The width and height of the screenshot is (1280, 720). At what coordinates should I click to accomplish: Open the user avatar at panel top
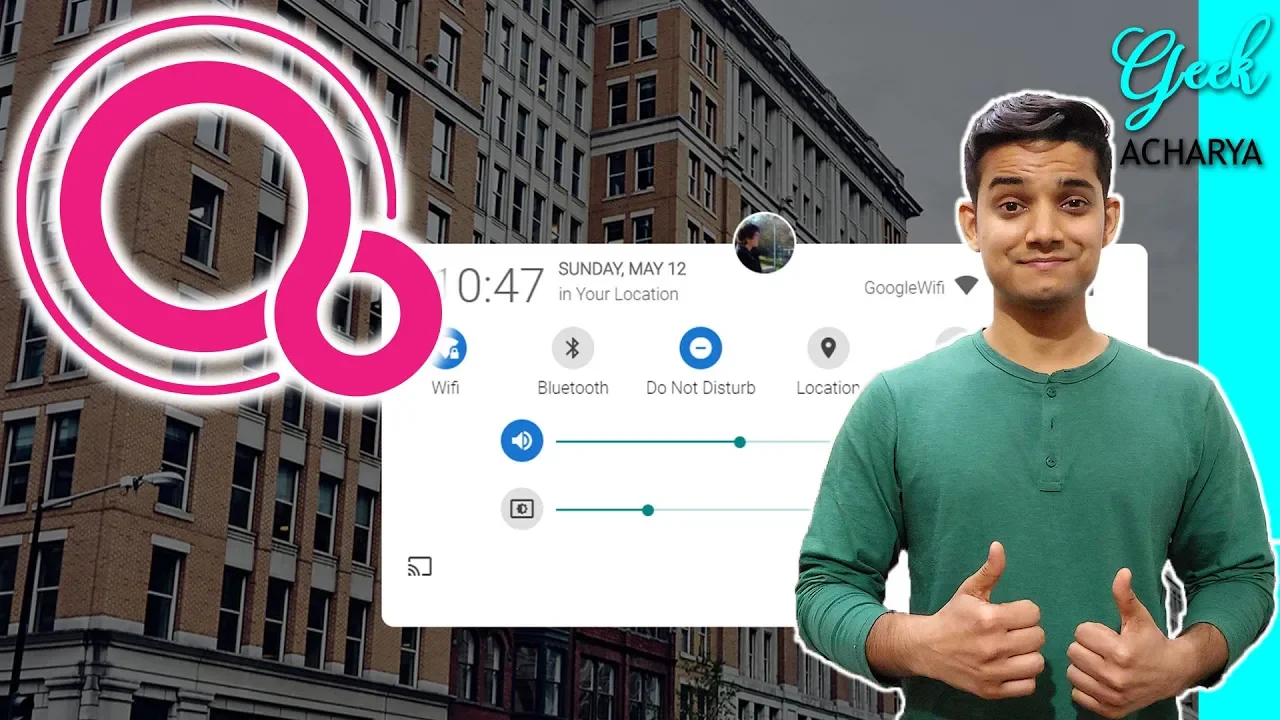tap(765, 243)
